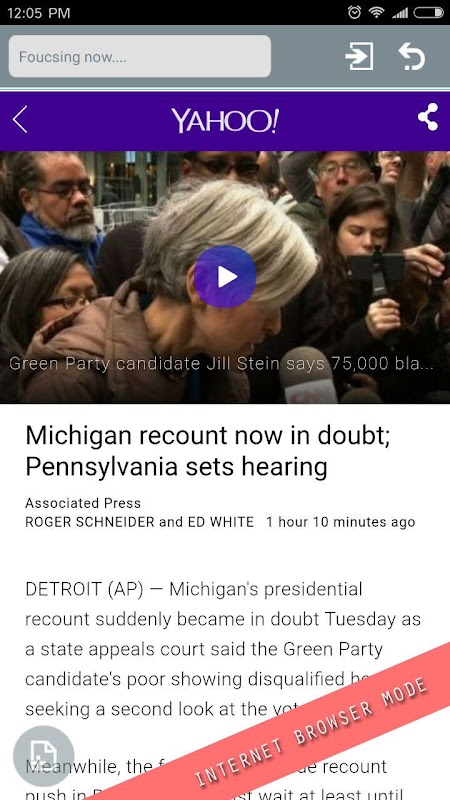
Task: Tap the undo/back curved arrow icon
Action: (x=412, y=56)
